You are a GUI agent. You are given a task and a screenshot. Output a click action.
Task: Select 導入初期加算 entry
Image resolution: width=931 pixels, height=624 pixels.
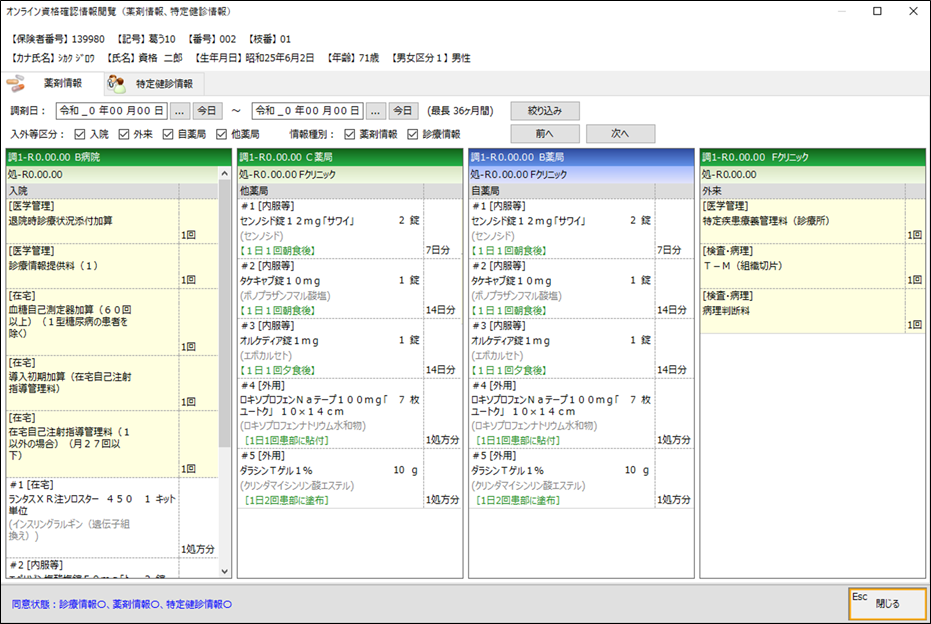(x=112, y=383)
